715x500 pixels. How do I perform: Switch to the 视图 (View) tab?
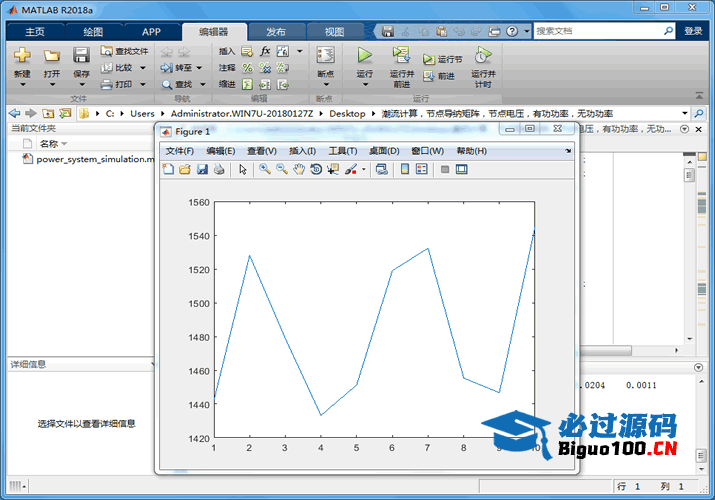[x=334, y=31]
